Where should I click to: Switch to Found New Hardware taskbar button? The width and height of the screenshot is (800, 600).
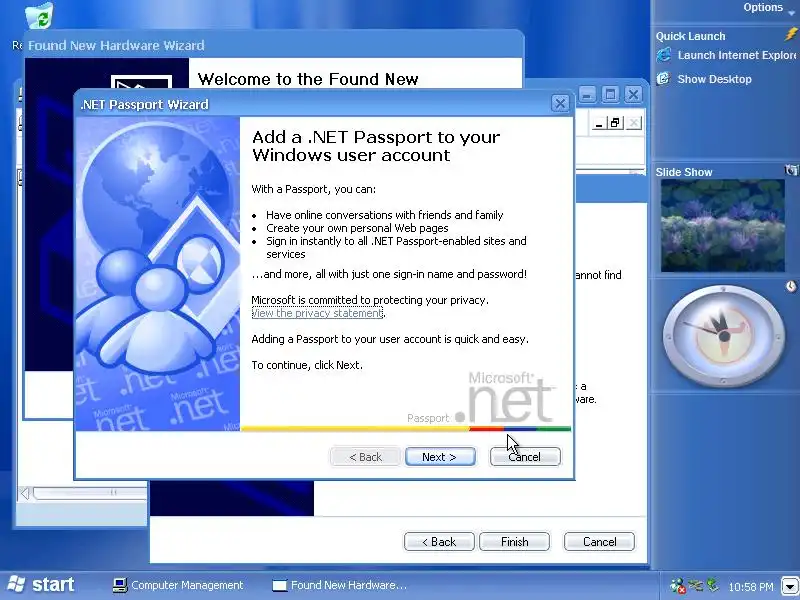340,585
